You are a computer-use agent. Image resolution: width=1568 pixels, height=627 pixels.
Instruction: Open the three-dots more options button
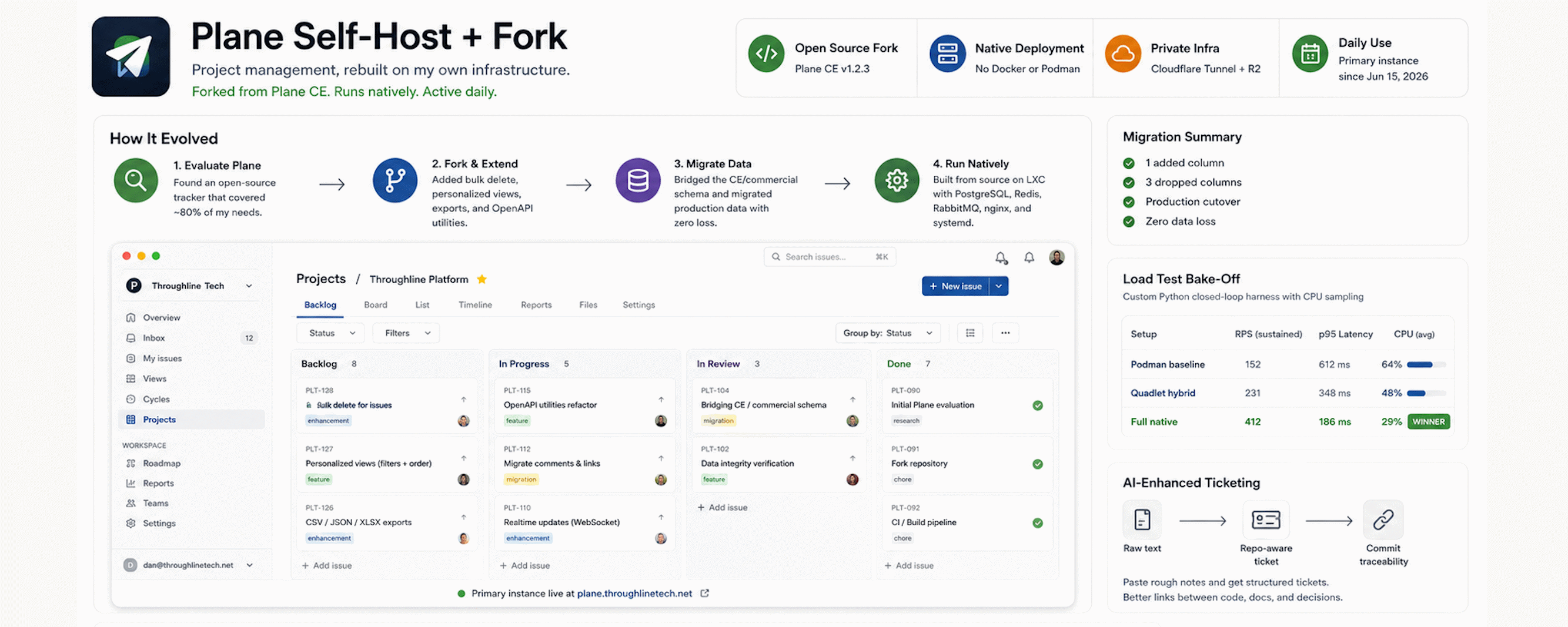coord(1005,333)
